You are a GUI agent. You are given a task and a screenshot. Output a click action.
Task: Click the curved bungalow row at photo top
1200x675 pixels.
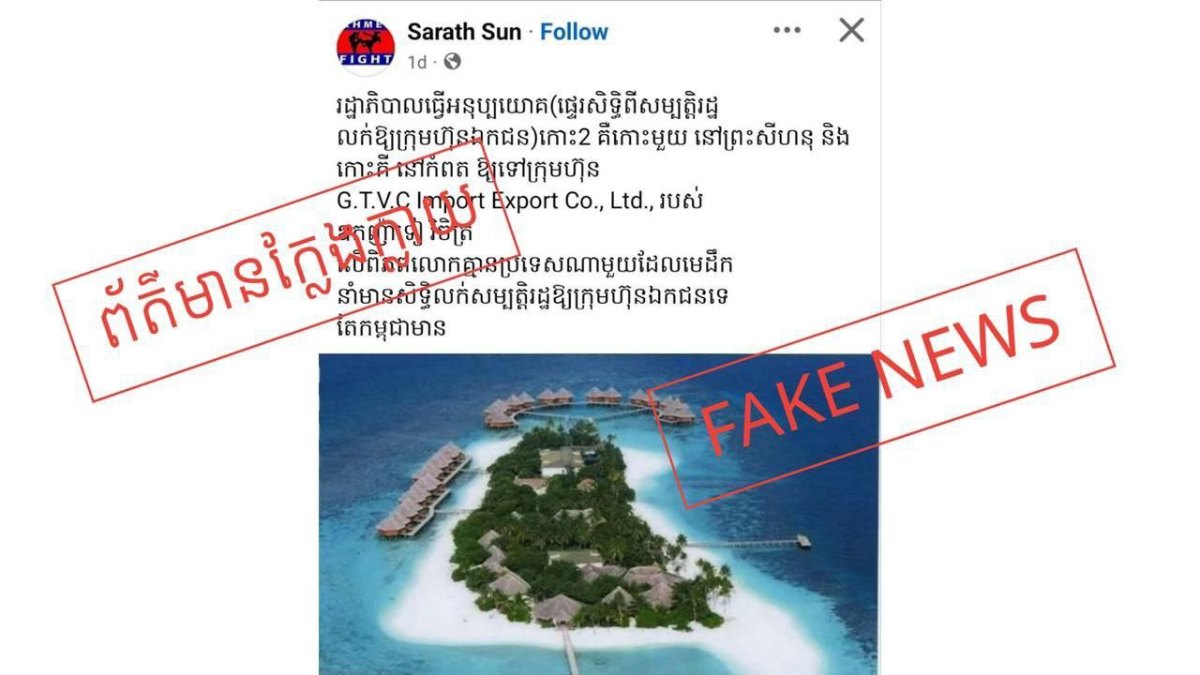pyautogui.click(x=585, y=404)
